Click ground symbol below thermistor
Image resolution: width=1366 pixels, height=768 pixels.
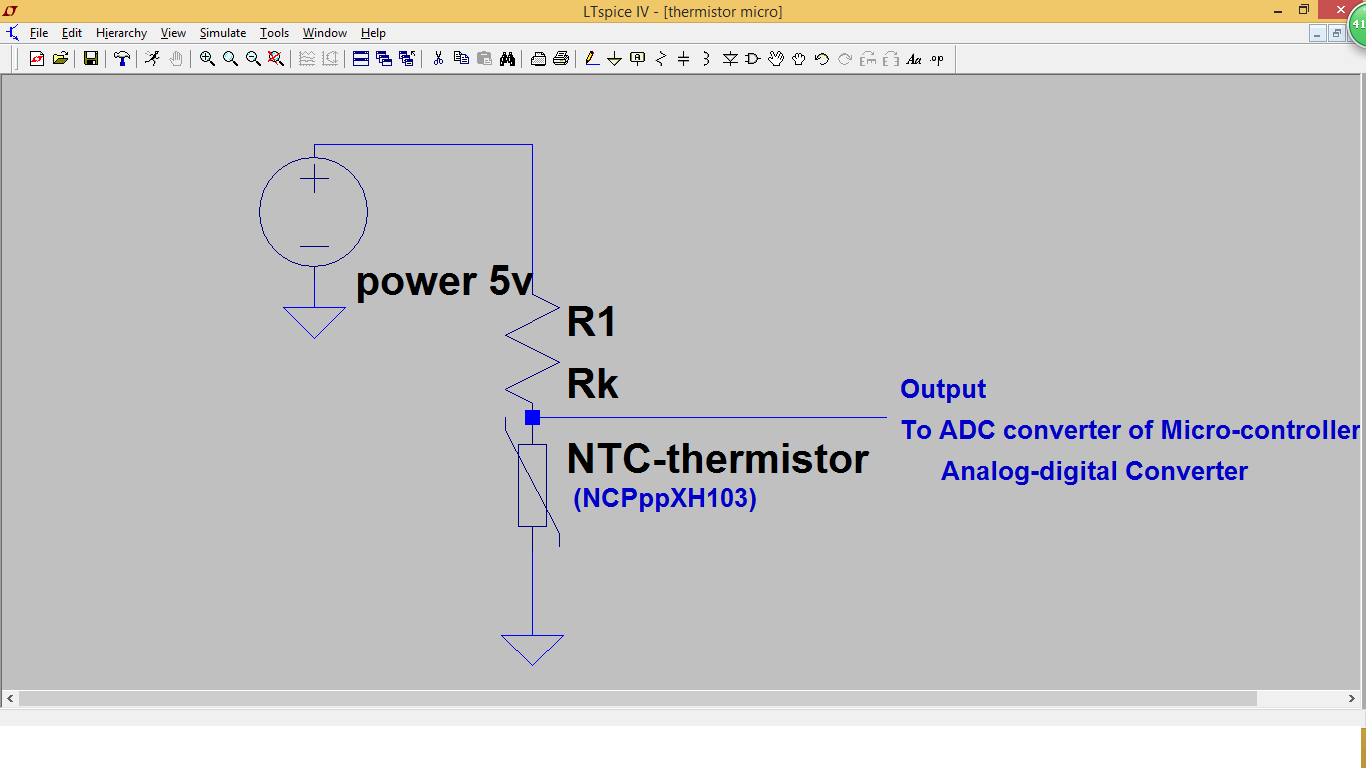pyautogui.click(x=532, y=650)
